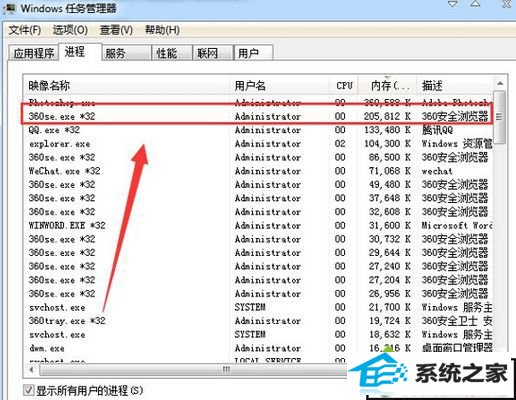Sort by 映像名称 column header
Screen dimensions: 516x400
click(127, 86)
